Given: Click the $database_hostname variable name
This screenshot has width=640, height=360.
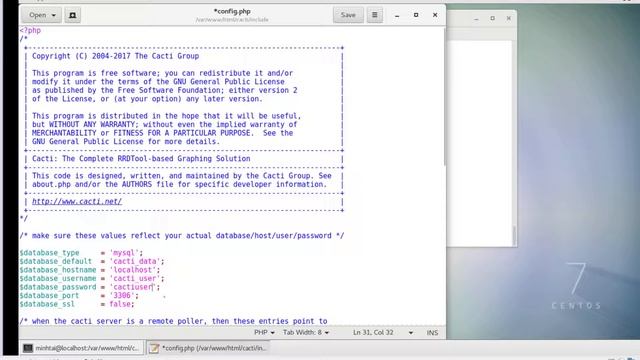Looking at the screenshot, I should pyautogui.click(x=58, y=270).
